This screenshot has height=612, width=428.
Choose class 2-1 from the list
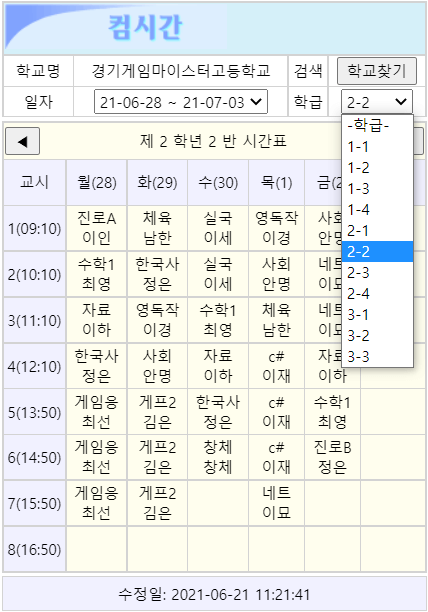pyautogui.click(x=377, y=231)
